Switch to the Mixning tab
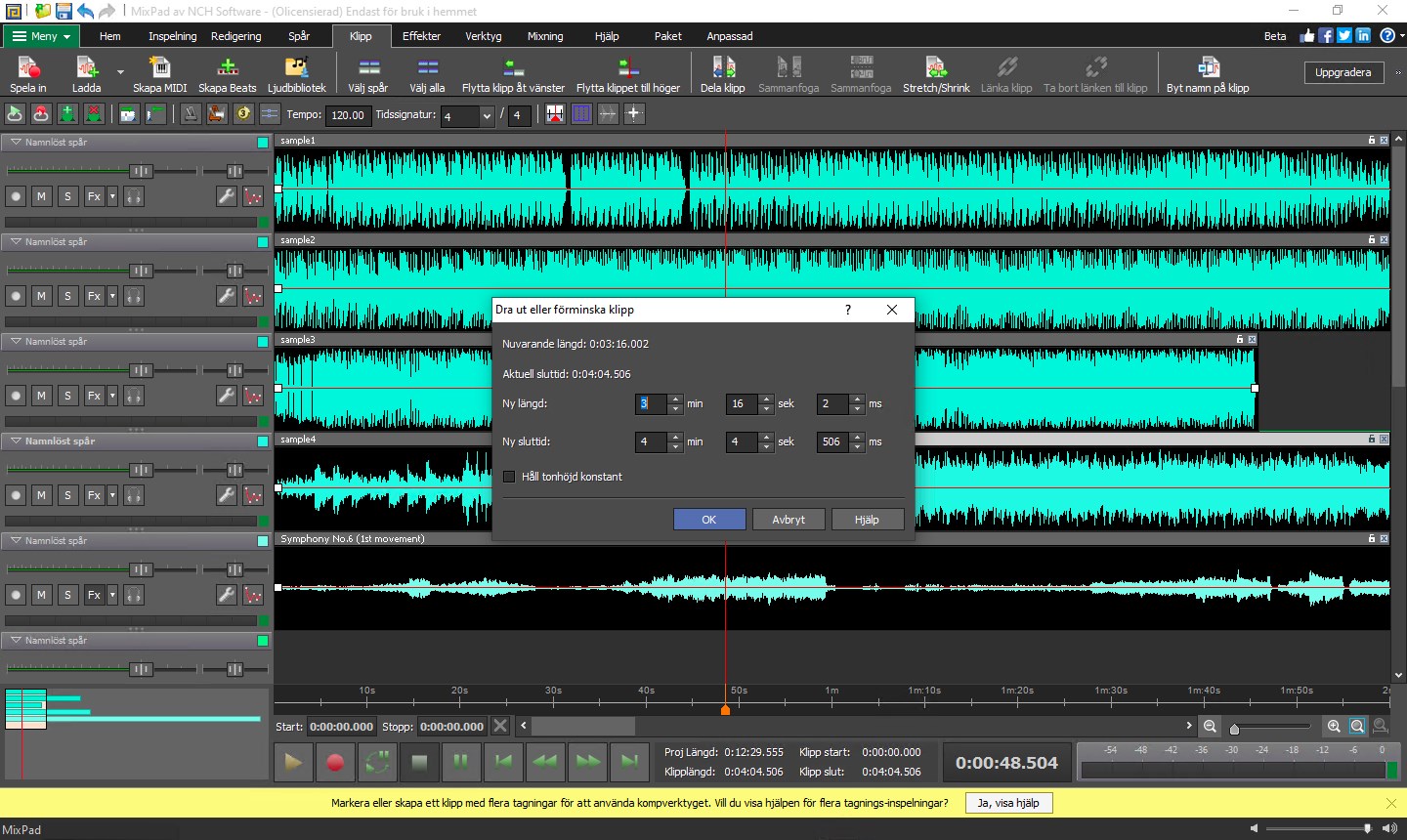This screenshot has width=1407, height=840. [x=545, y=36]
